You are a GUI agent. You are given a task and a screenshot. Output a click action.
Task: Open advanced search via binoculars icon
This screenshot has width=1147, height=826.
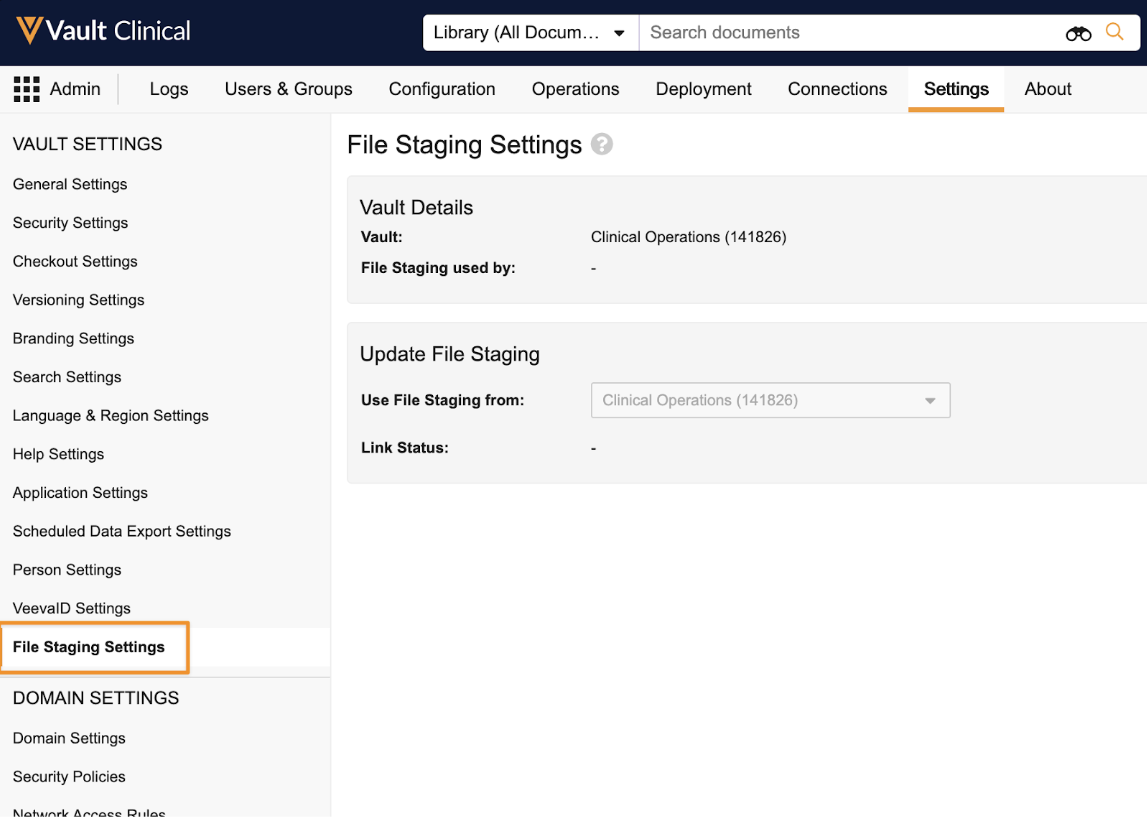click(x=1078, y=32)
